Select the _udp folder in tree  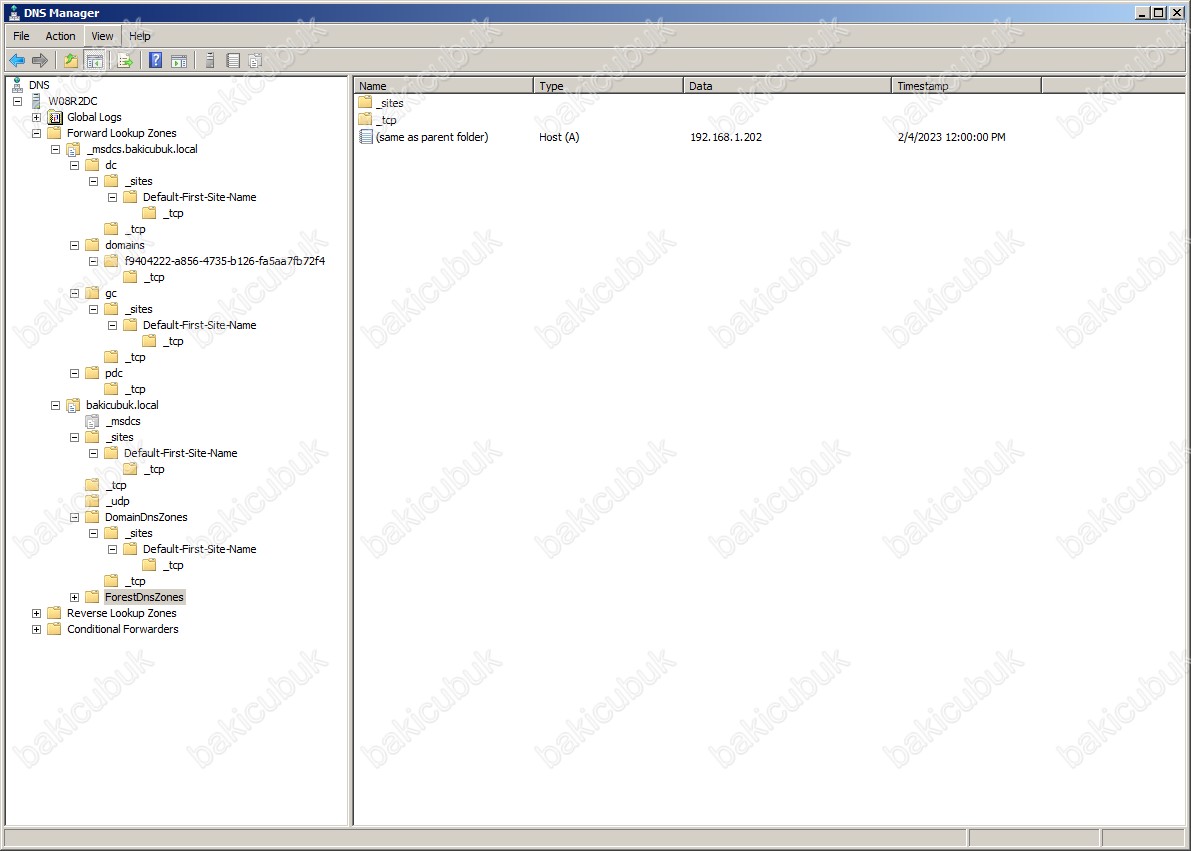(x=117, y=501)
